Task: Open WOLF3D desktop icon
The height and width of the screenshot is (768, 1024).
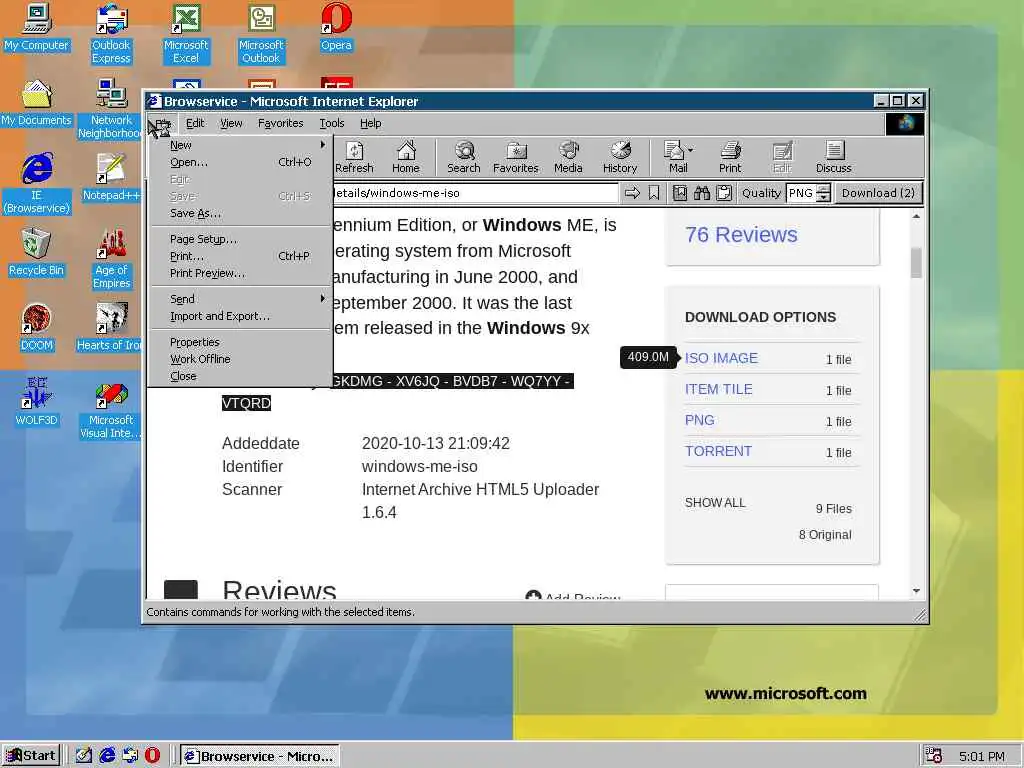Action: click(37, 403)
